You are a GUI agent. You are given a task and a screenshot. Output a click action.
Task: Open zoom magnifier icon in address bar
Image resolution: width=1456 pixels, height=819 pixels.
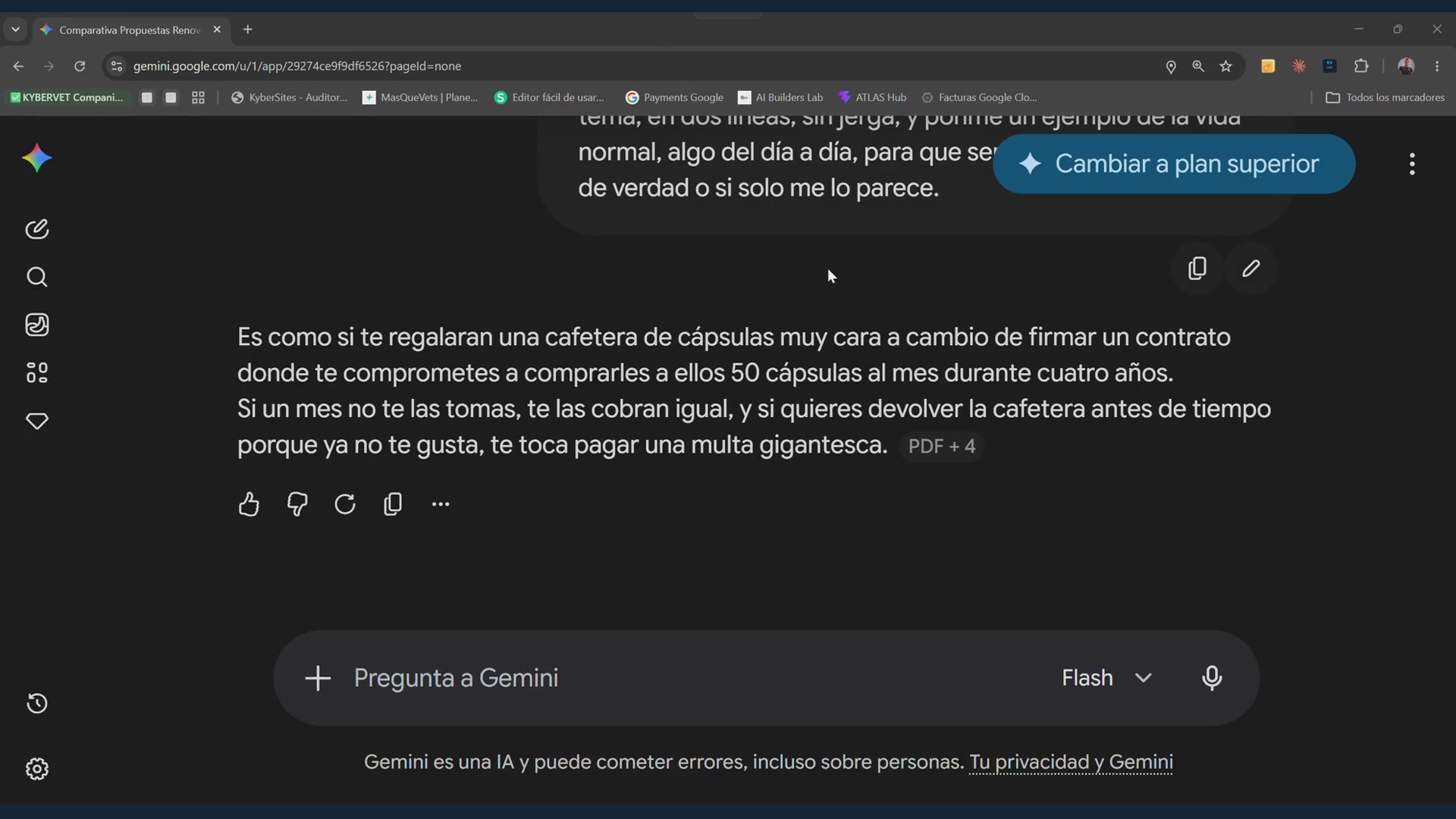tap(1198, 66)
